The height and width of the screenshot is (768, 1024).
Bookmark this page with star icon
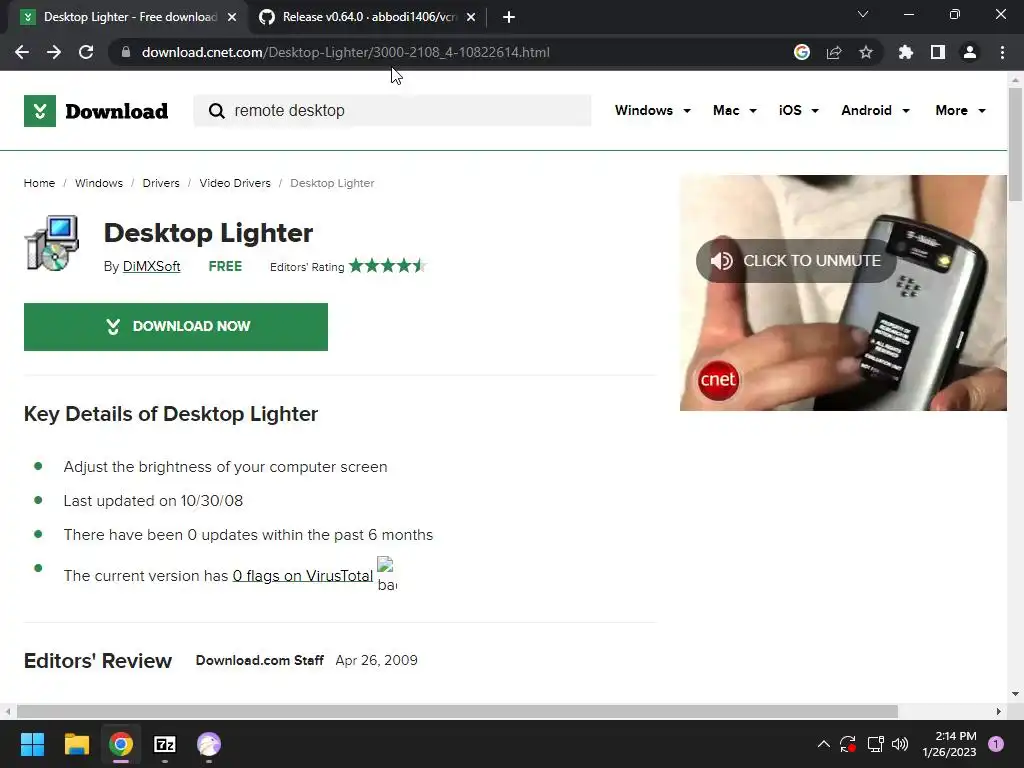click(x=866, y=52)
